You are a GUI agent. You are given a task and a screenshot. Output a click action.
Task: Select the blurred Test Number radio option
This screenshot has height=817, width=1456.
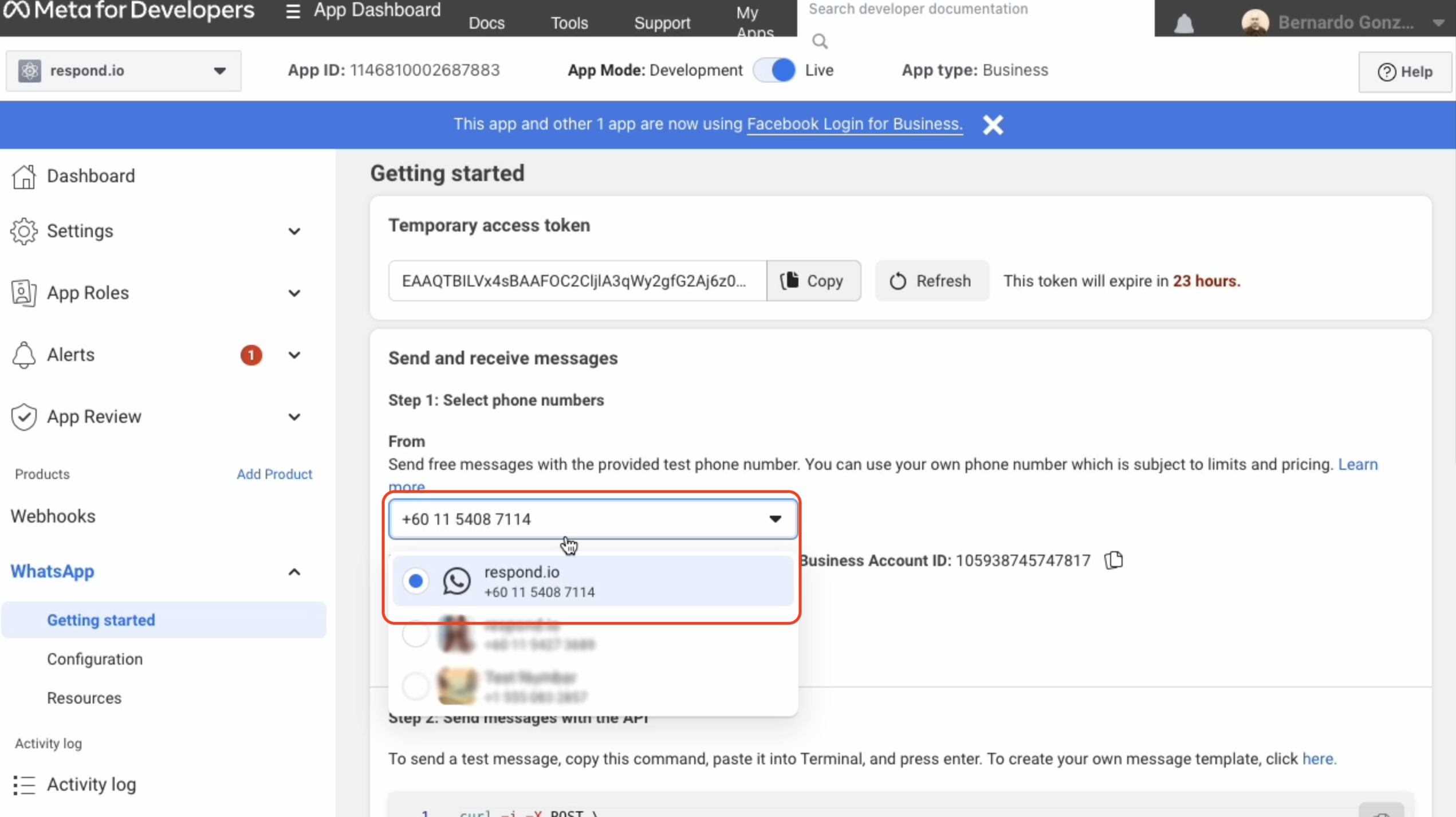[416, 686]
